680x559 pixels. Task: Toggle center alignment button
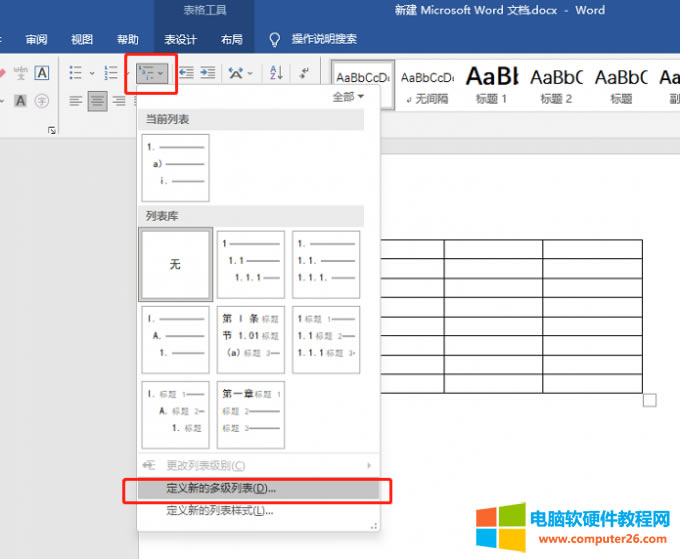[x=97, y=100]
